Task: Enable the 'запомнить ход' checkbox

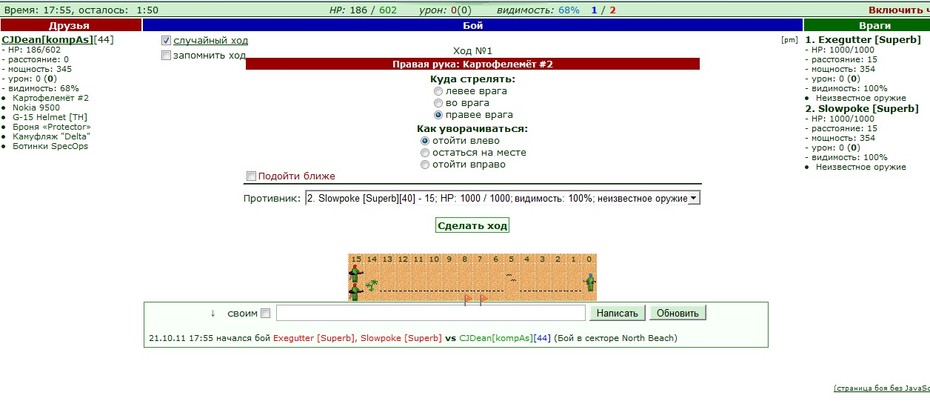Action: (166, 55)
